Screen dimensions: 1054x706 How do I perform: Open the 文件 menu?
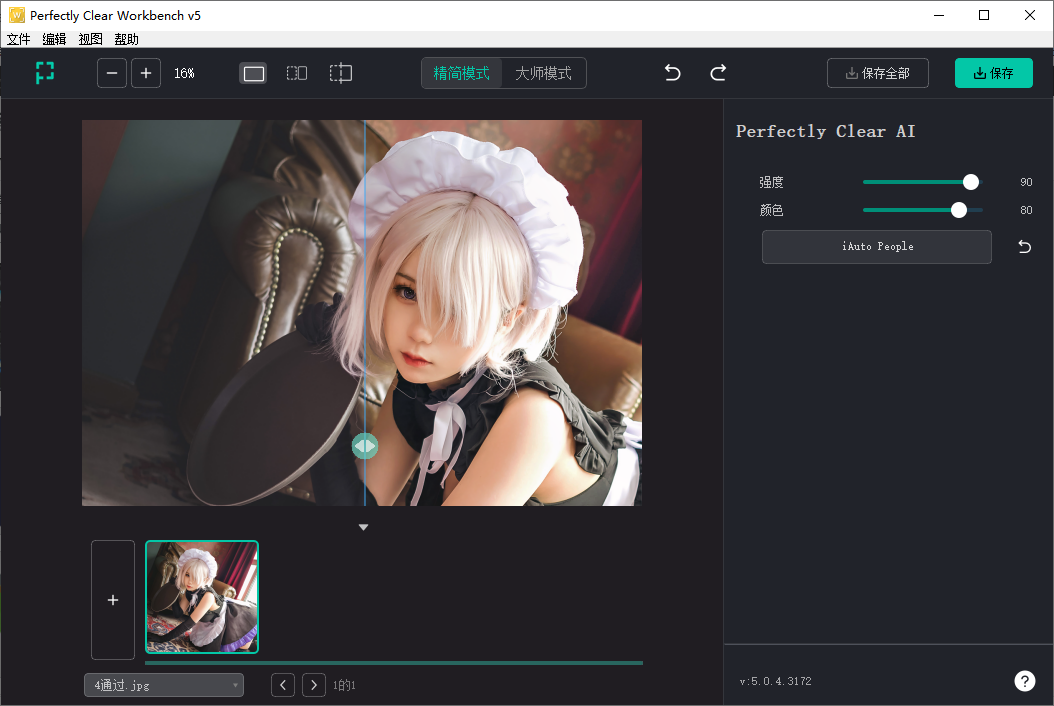coord(18,39)
